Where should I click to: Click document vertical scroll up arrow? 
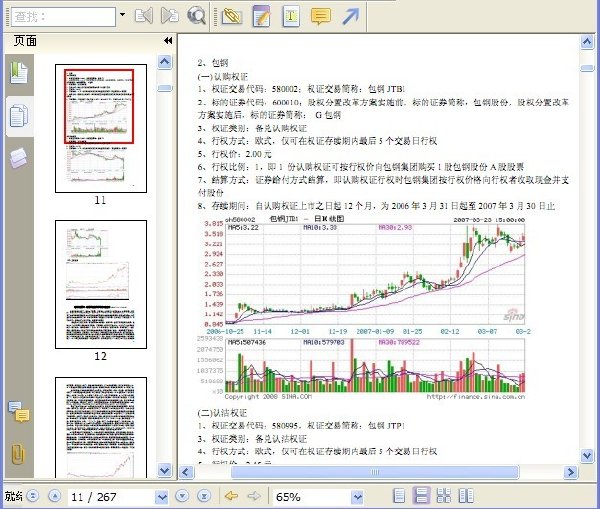(x=587, y=41)
